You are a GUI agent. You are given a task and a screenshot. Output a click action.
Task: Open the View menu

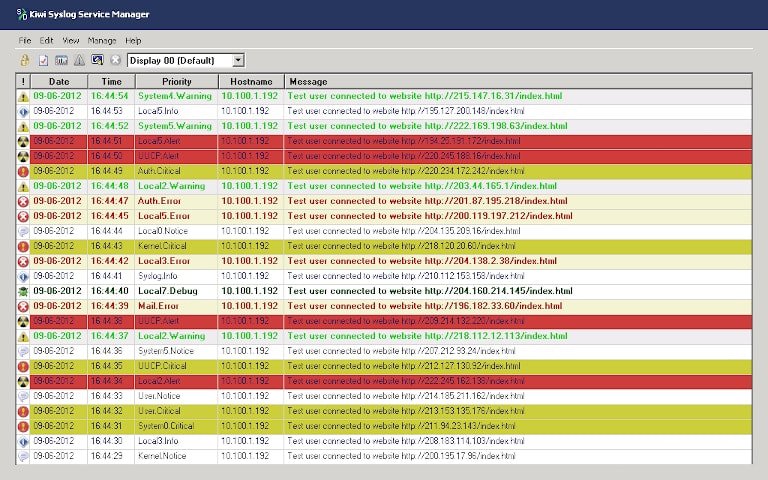[x=71, y=41]
